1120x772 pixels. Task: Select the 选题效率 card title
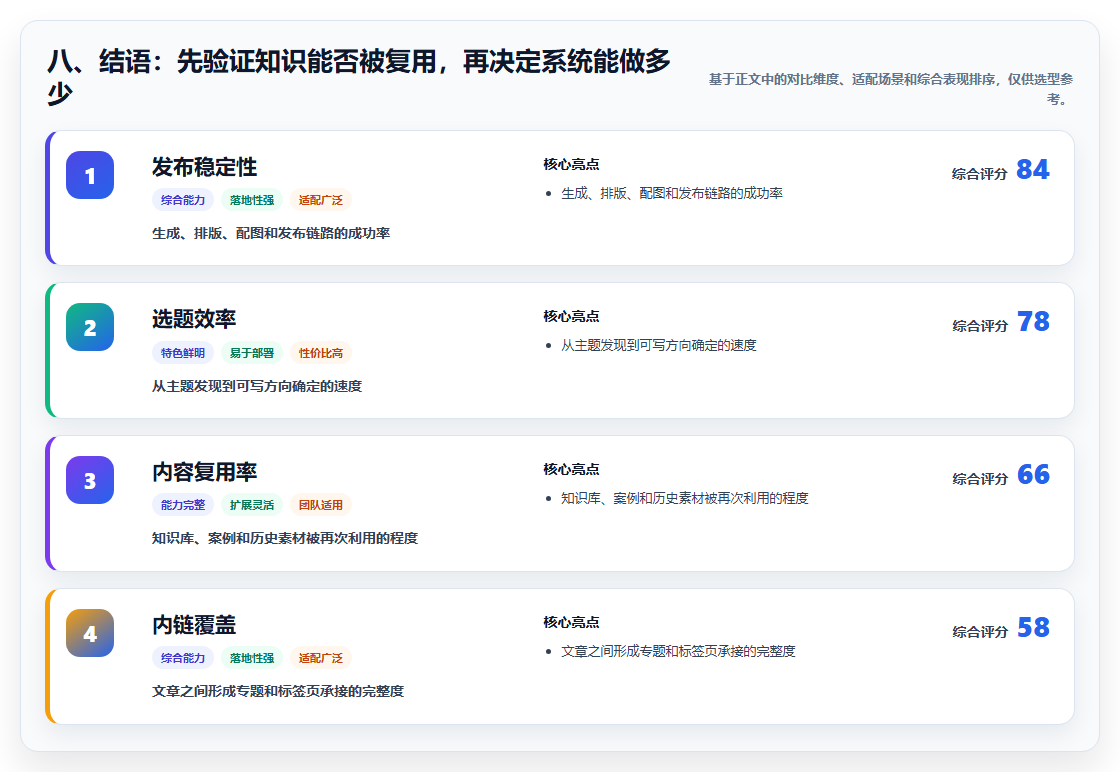pyautogui.click(x=194, y=319)
